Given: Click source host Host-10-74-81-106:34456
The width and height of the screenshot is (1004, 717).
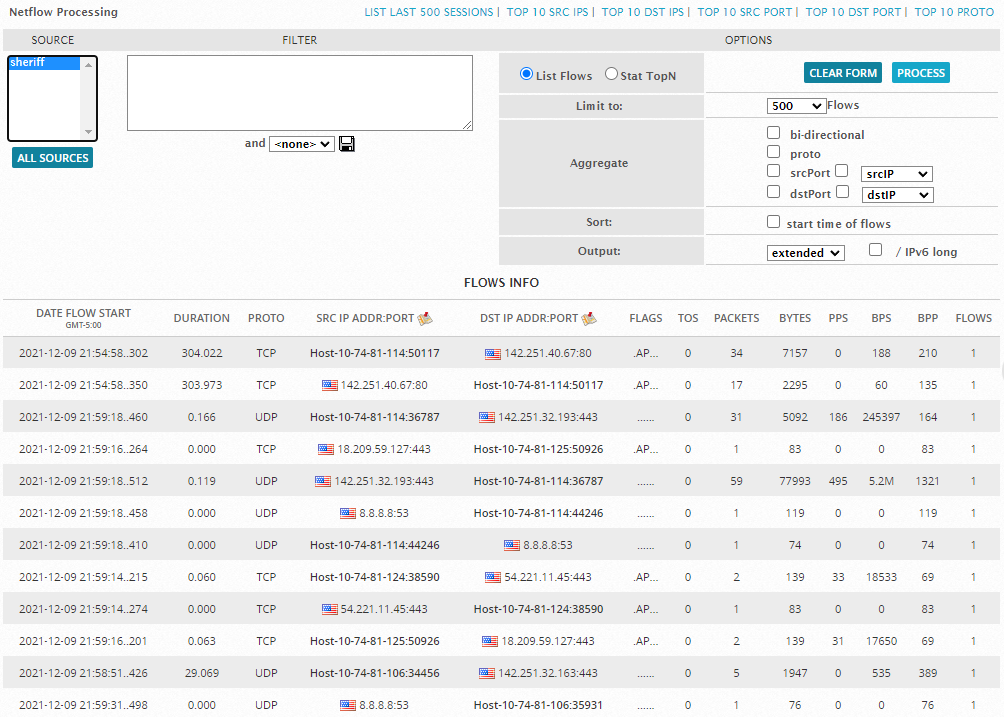Looking at the screenshot, I should (375, 673).
